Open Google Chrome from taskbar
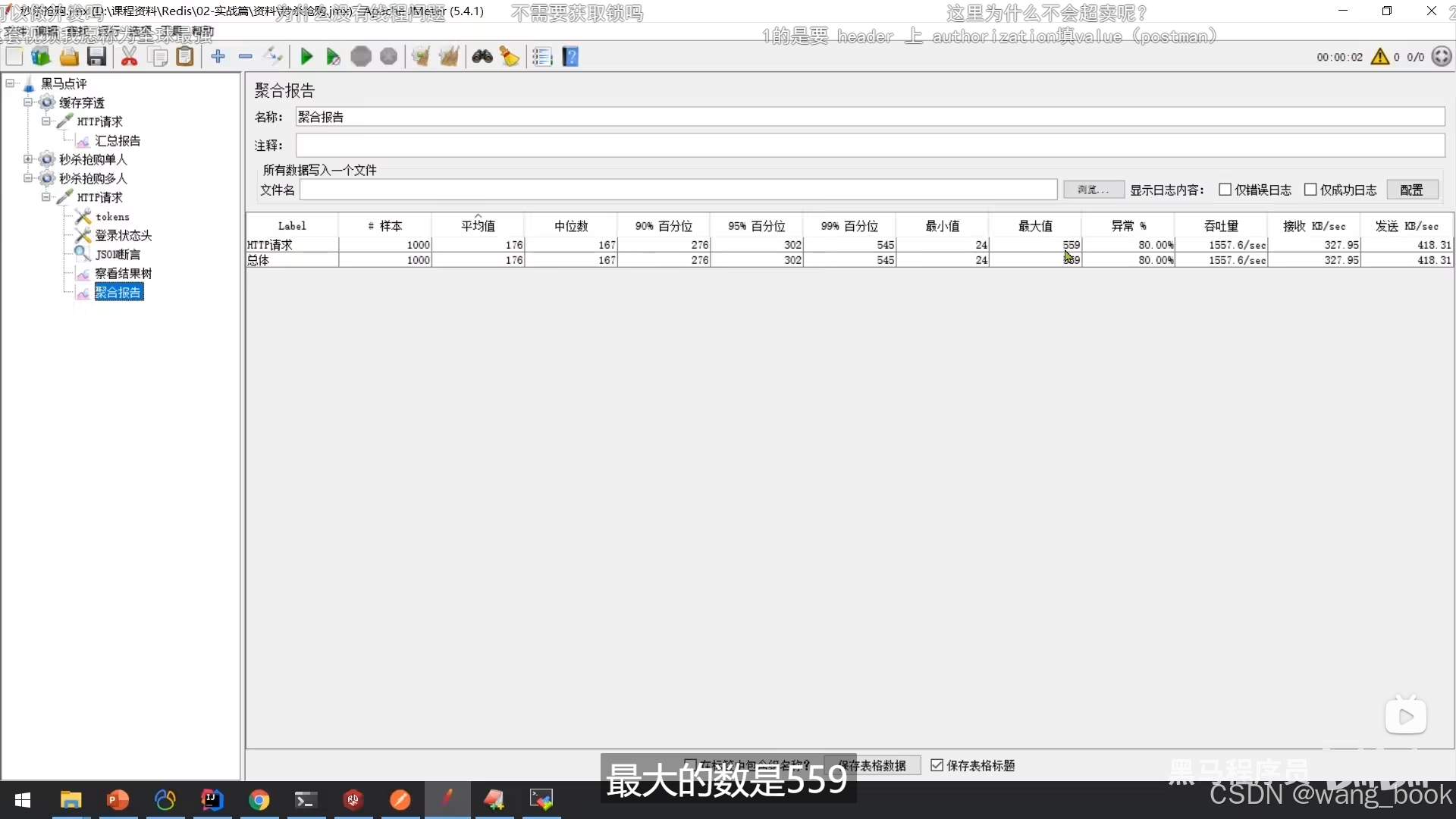 point(259,800)
